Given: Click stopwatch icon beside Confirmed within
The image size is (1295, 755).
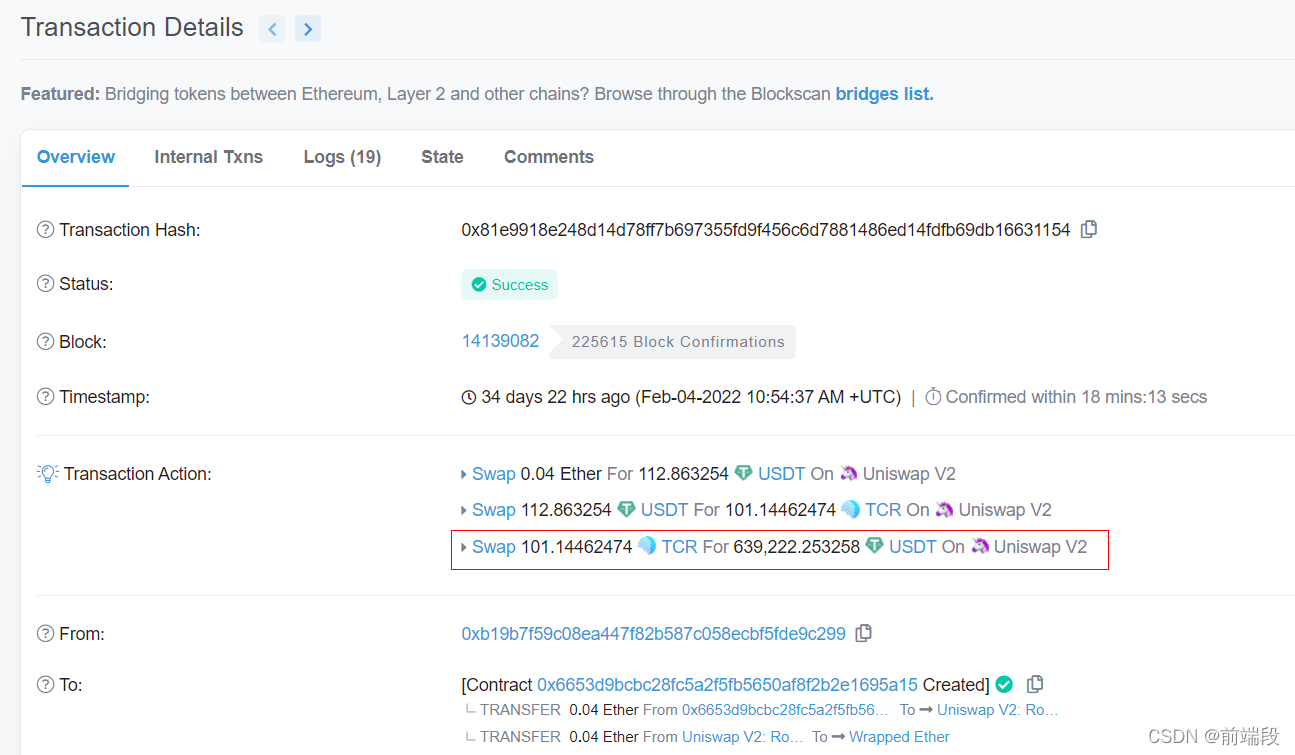Looking at the screenshot, I should coord(933,396).
